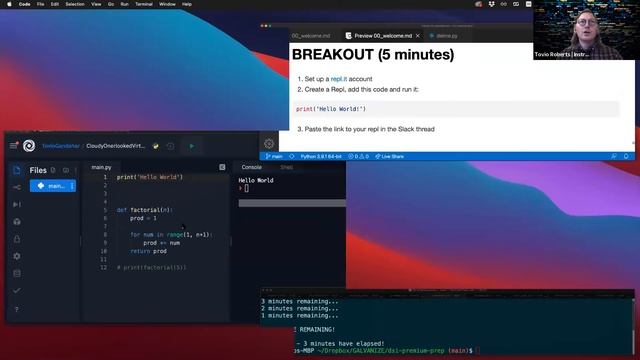Image resolution: width=640 pixels, height=360 pixels.
Task: Run the repl with green play button
Action: pyautogui.click(x=192, y=146)
